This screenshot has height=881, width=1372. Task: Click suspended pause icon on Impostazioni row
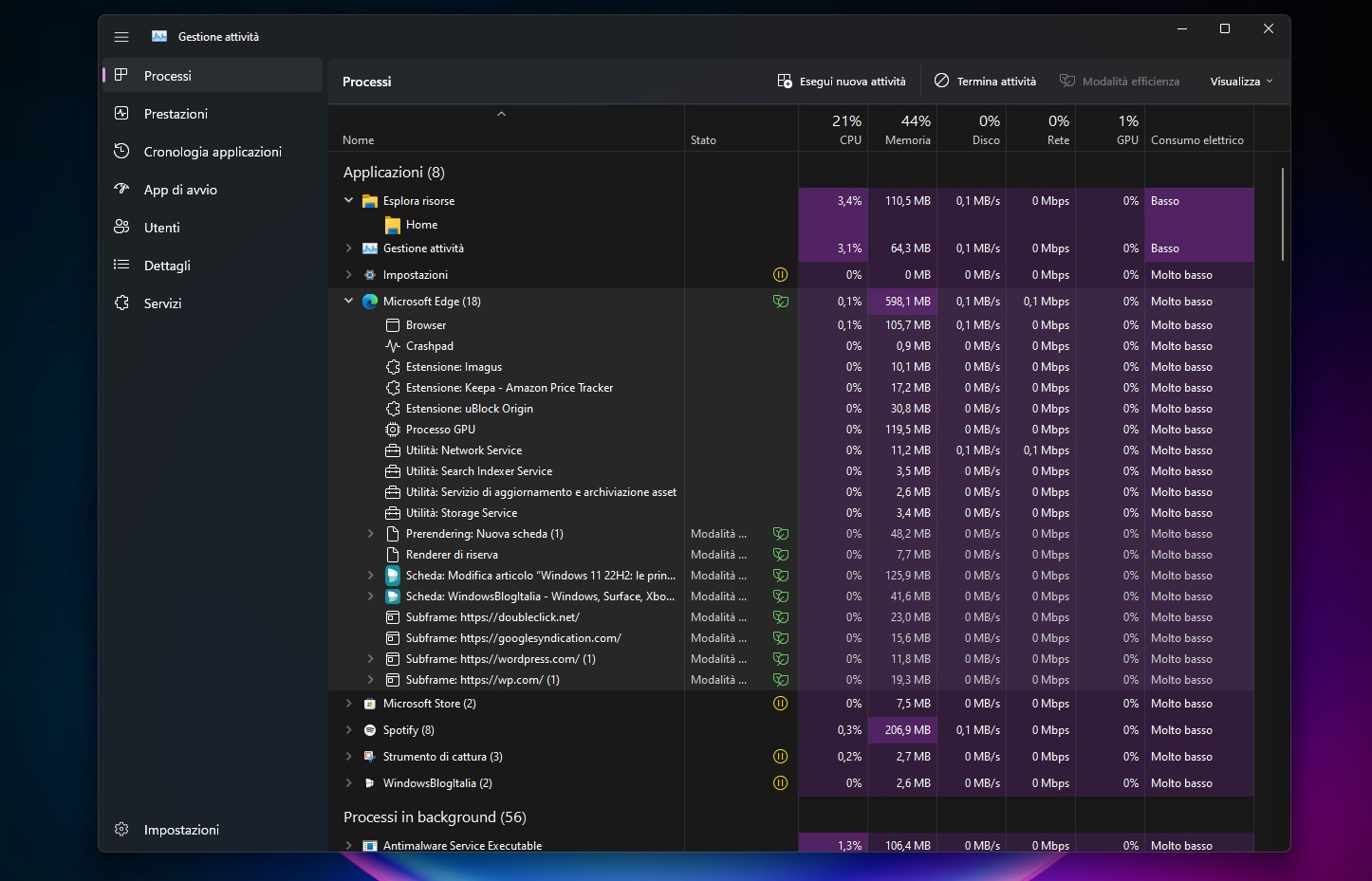tap(781, 275)
